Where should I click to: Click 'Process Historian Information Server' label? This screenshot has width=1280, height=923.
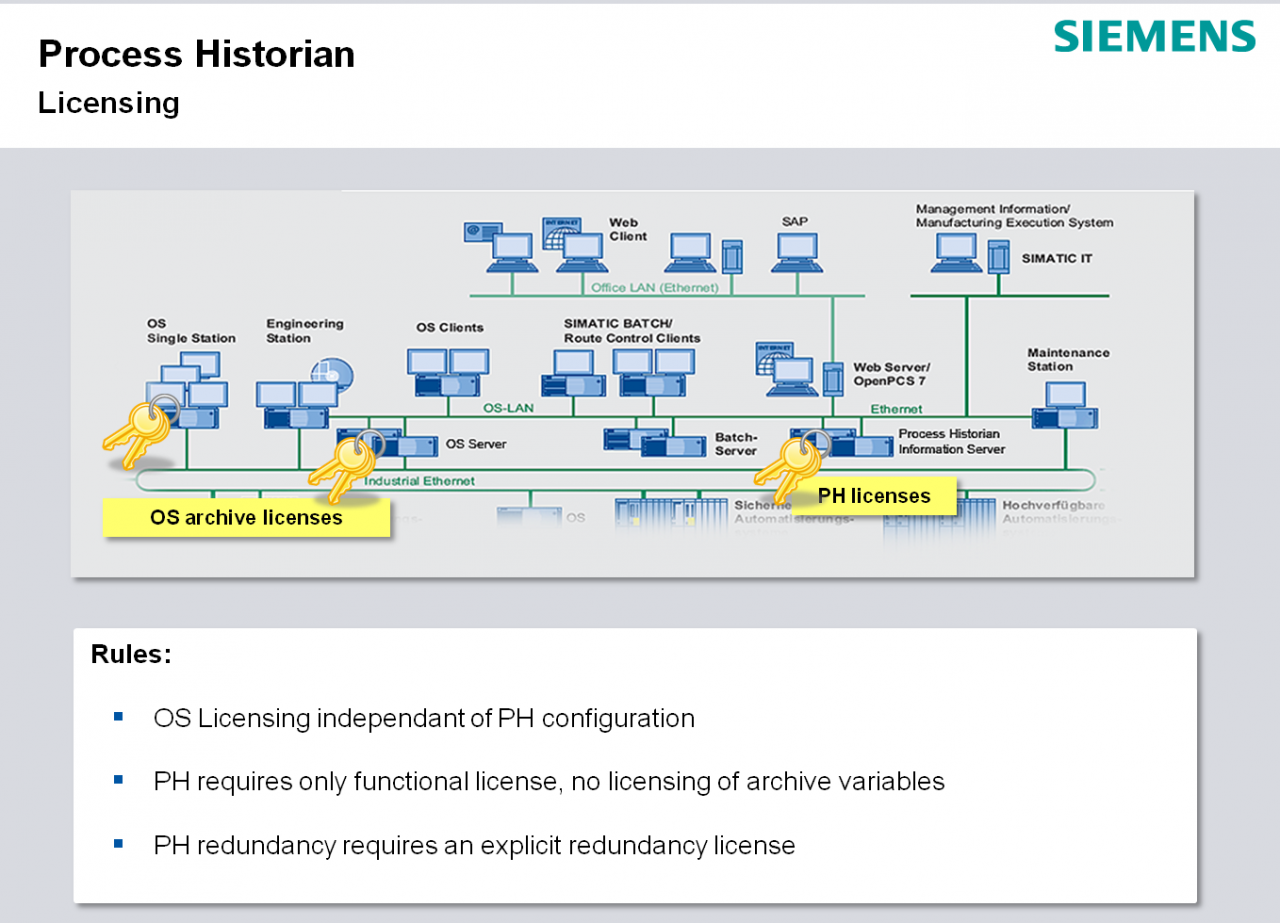pyautogui.click(x=950, y=441)
